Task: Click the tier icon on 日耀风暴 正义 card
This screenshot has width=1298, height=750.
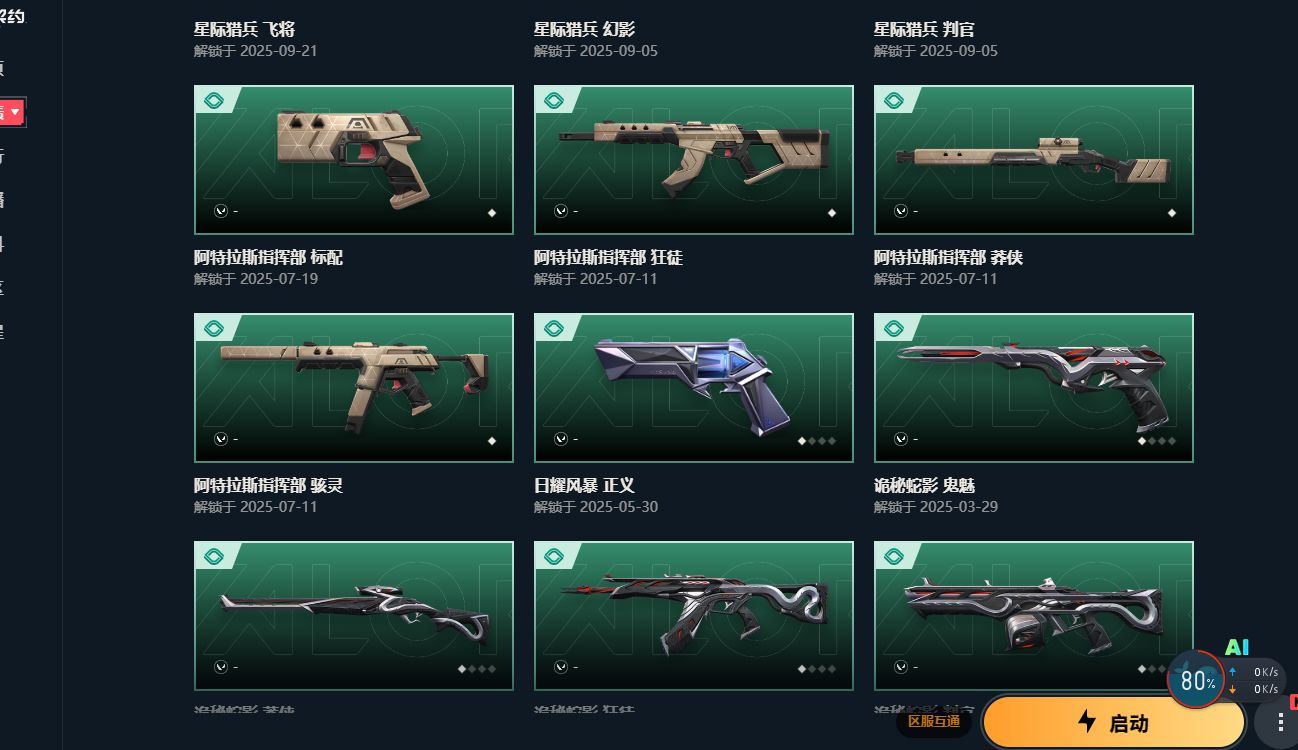Action: [x=553, y=328]
